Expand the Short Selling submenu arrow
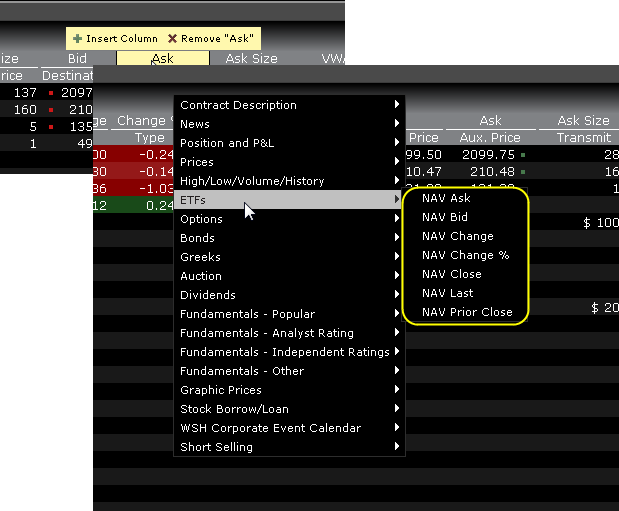This screenshot has width=619, height=511. (397, 447)
